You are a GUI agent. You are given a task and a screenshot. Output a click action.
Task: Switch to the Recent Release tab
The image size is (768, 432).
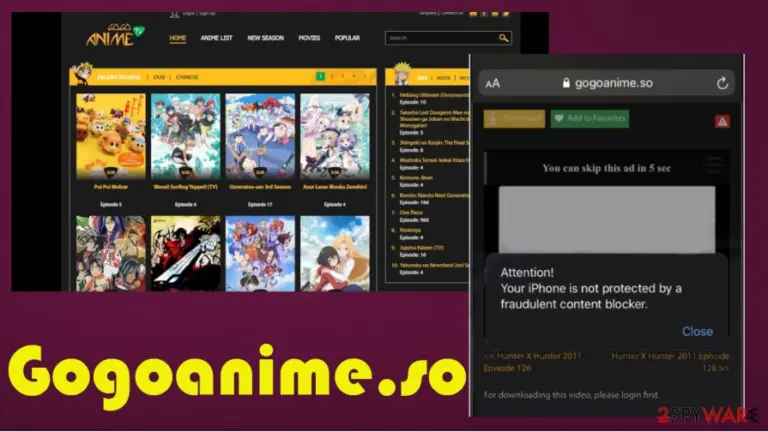119,77
